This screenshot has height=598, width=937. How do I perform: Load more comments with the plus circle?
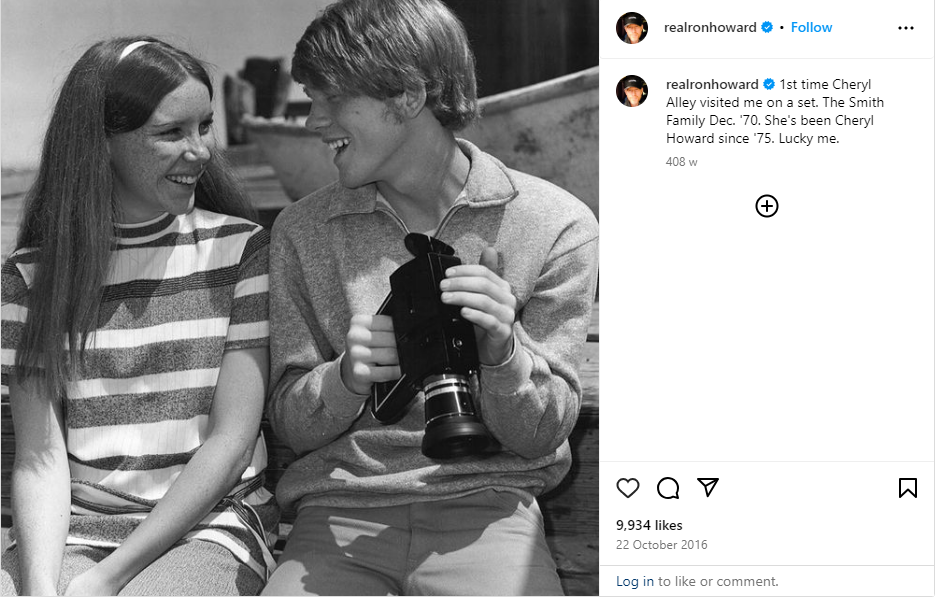[x=767, y=206]
